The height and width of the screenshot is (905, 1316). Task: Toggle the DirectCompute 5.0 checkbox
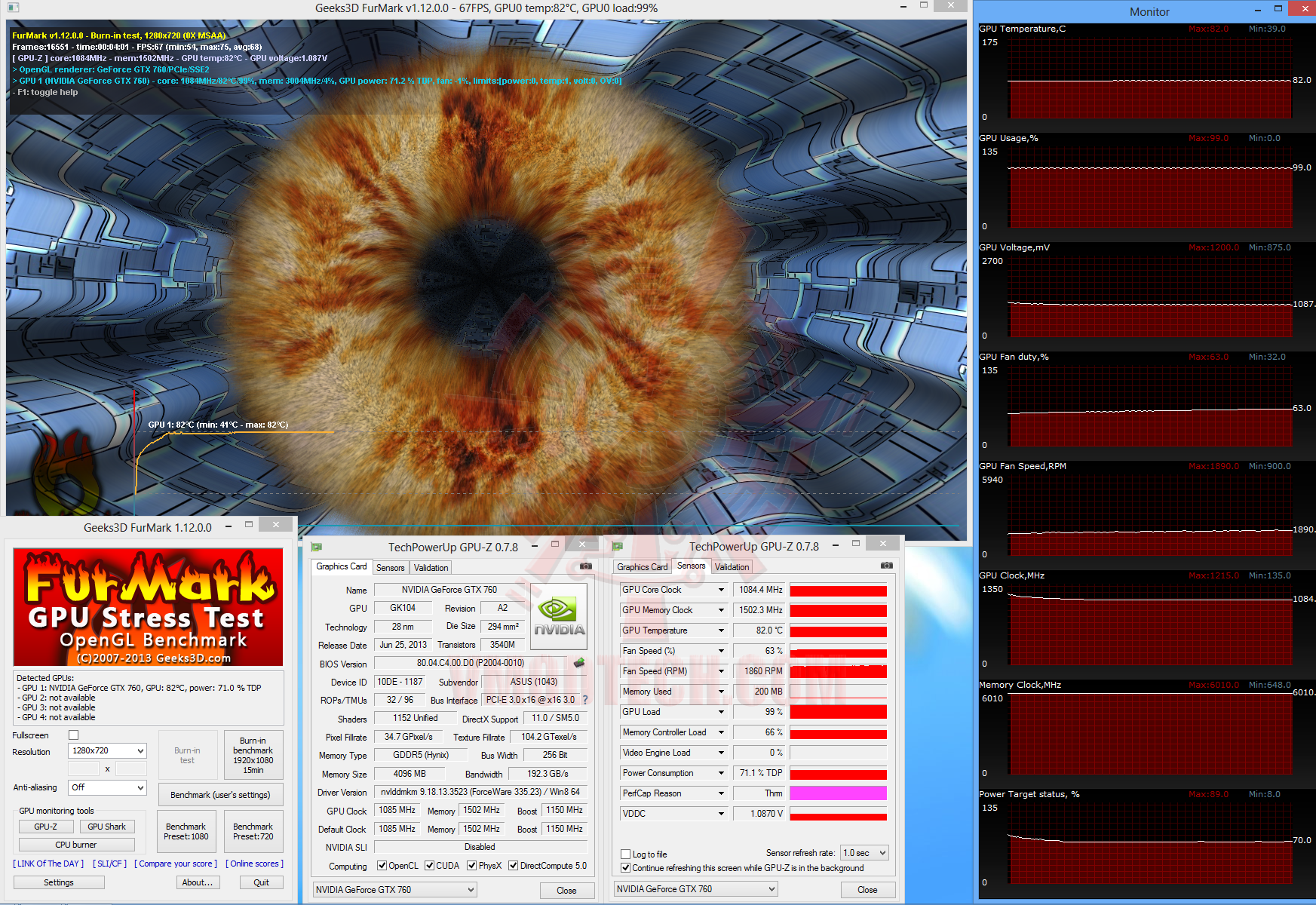[513, 866]
